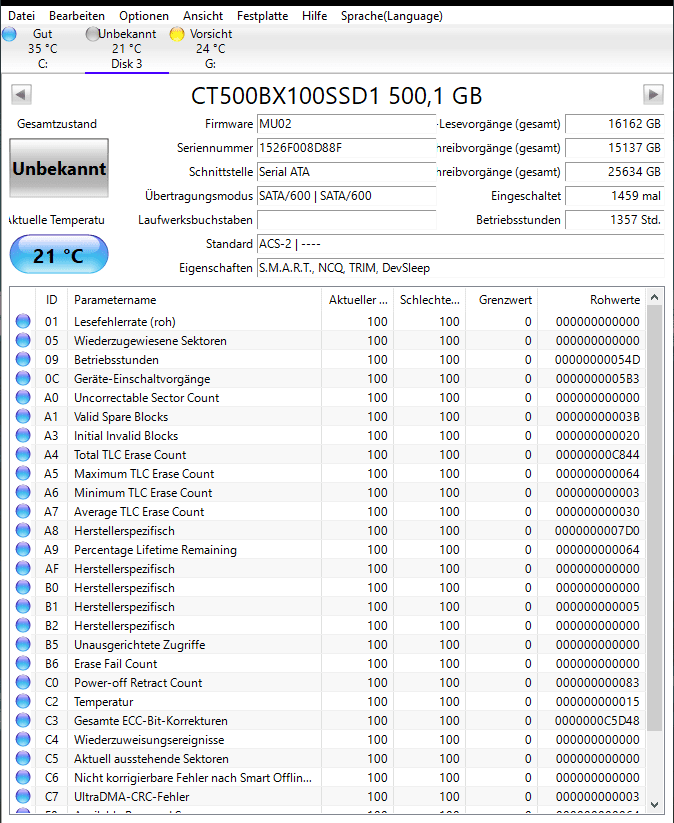Click the Eigenschaften field

(x=460, y=268)
